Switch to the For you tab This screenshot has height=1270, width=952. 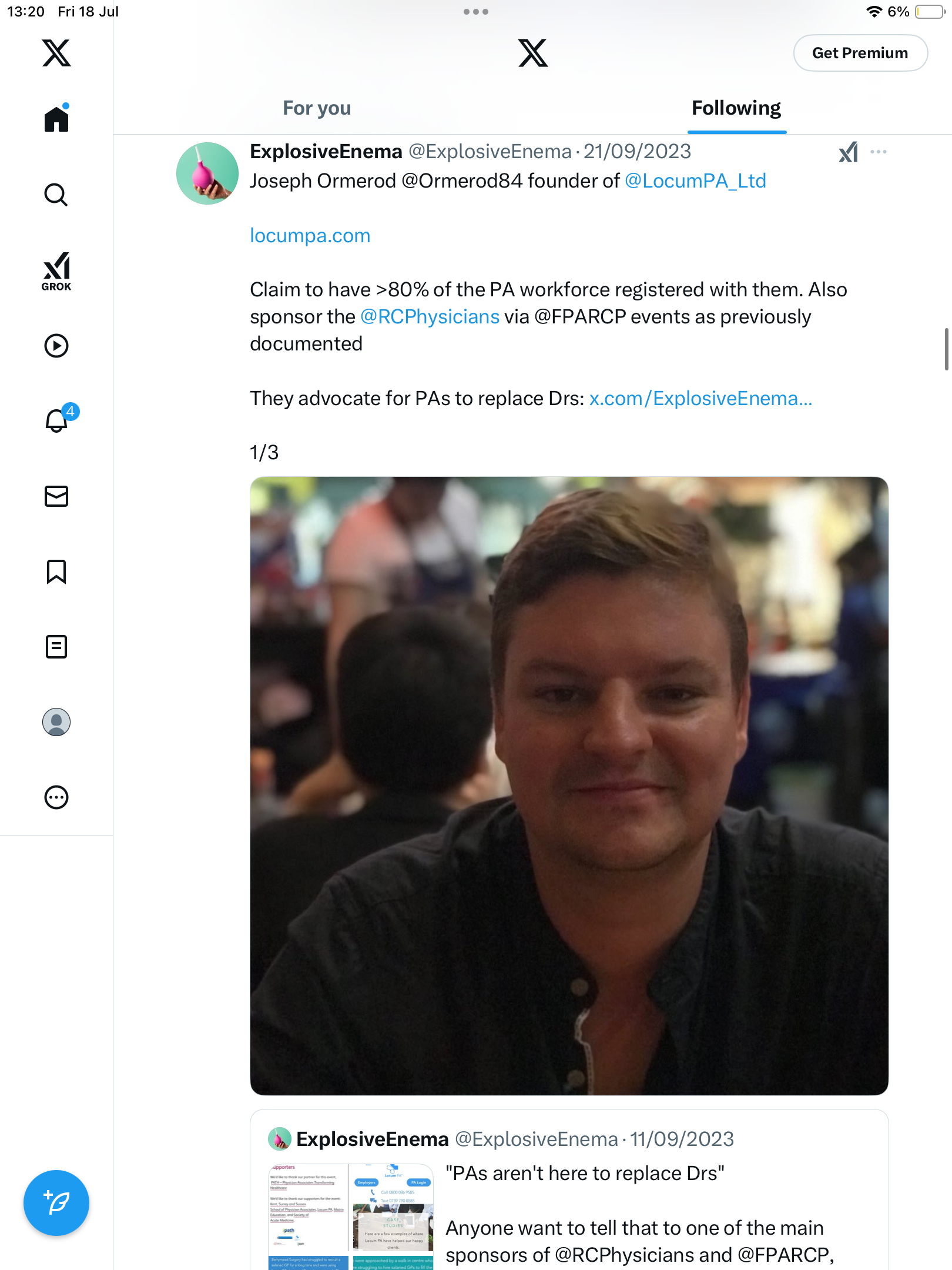point(317,108)
